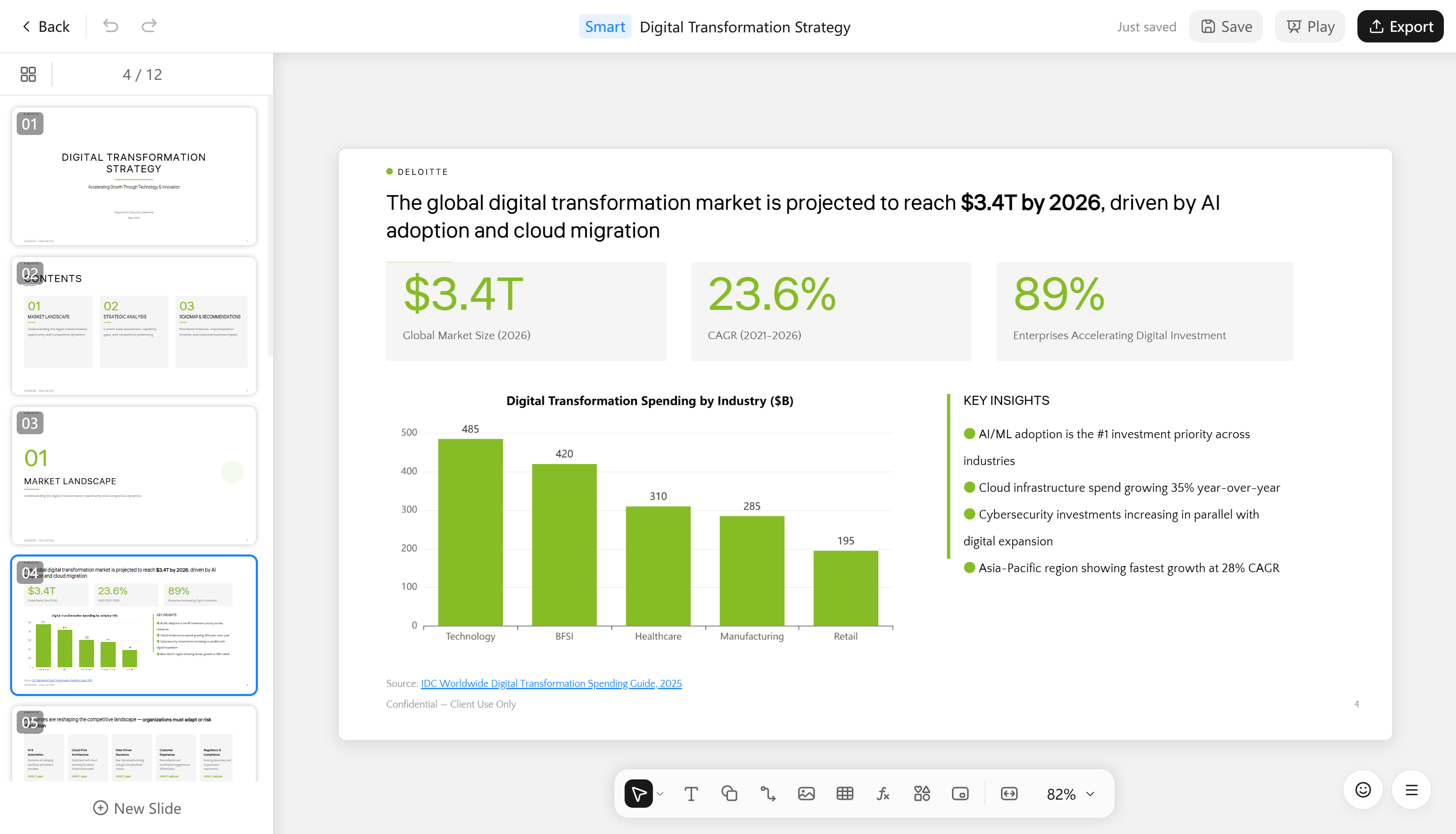Image resolution: width=1456 pixels, height=834 pixels.
Task: Select the Connector line tool
Action: coord(767,794)
